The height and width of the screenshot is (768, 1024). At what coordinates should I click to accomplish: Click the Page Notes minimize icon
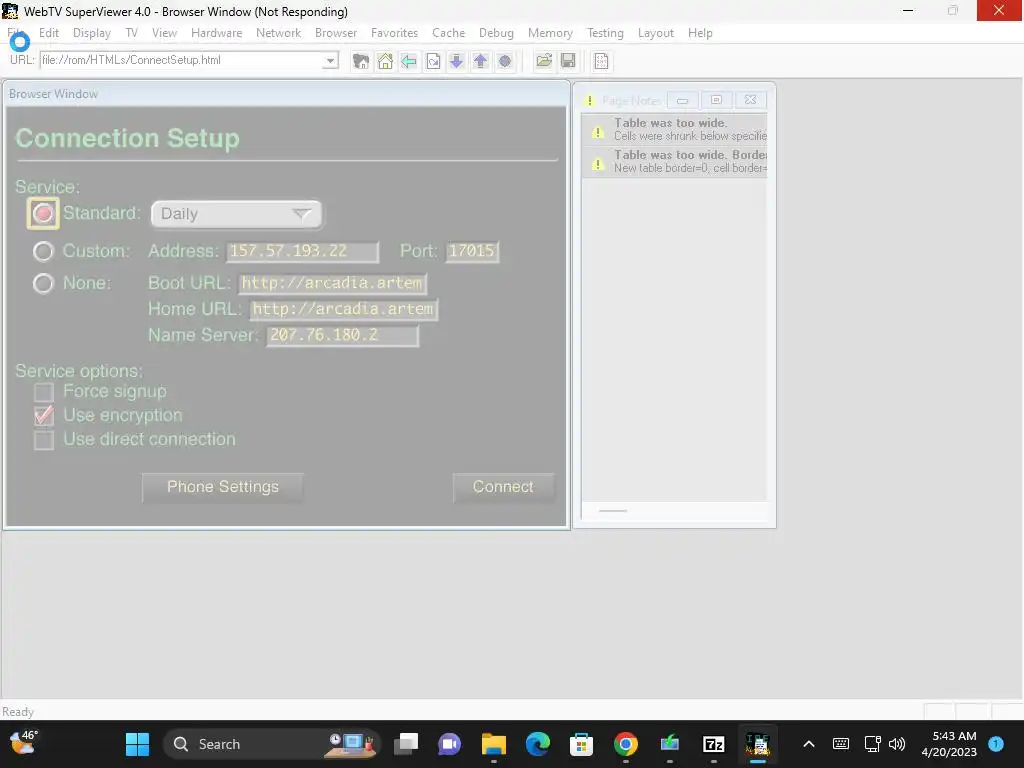pos(682,100)
